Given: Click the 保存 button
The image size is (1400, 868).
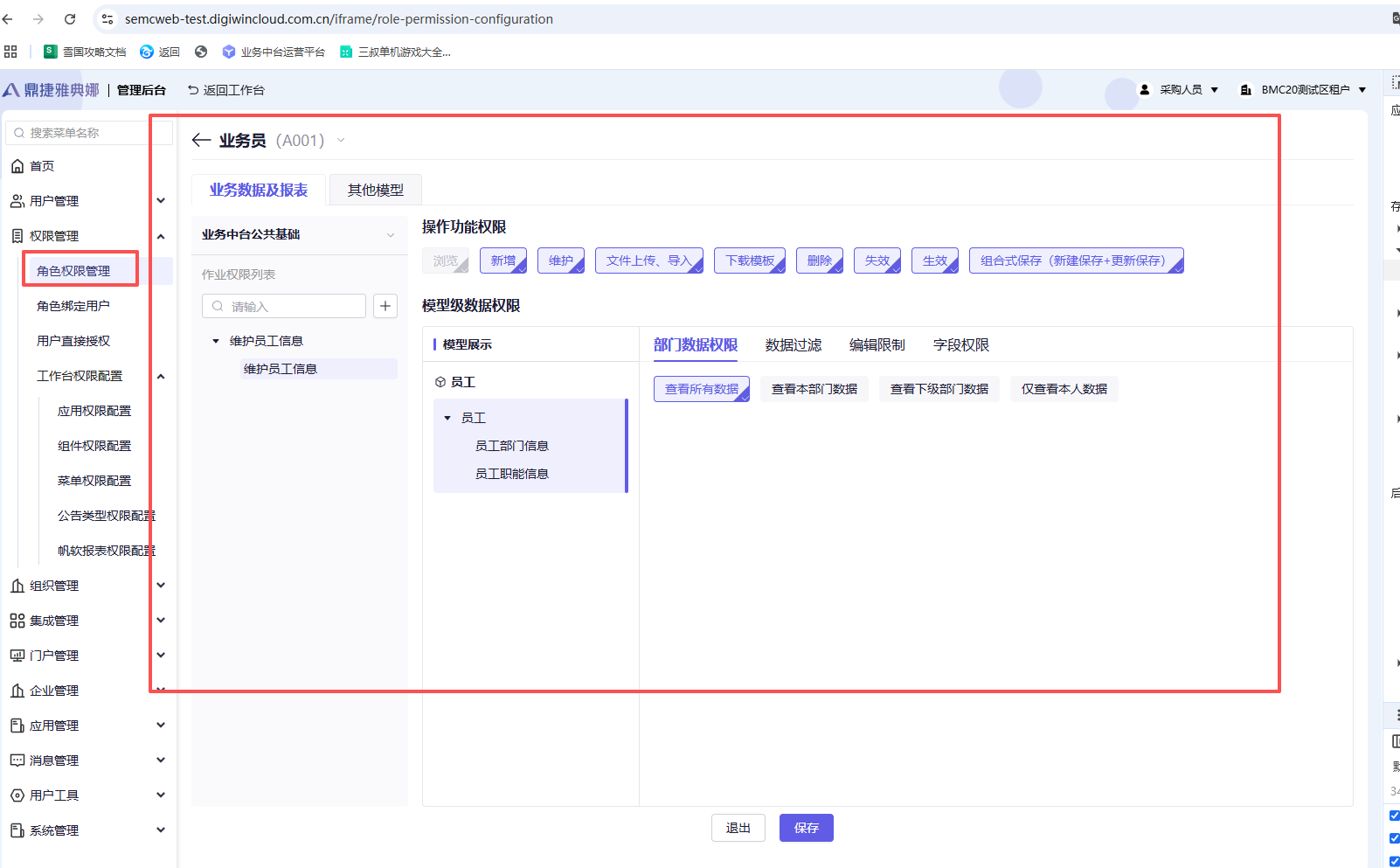Looking at the screenshot, I should pyautogui.click(x=806, y=828).
